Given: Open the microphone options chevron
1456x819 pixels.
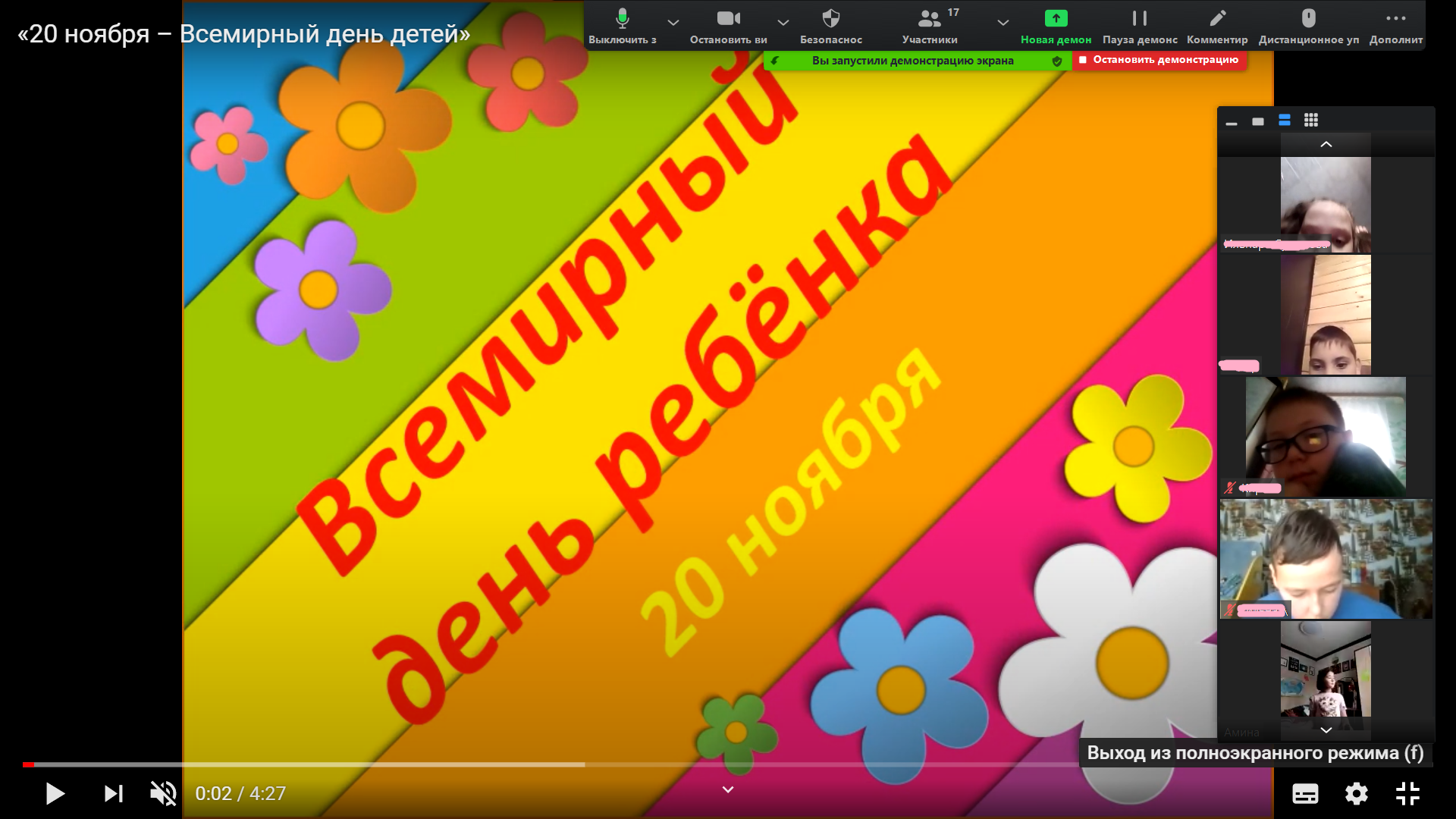Looking at the screenshot, I should coord(673,23).
